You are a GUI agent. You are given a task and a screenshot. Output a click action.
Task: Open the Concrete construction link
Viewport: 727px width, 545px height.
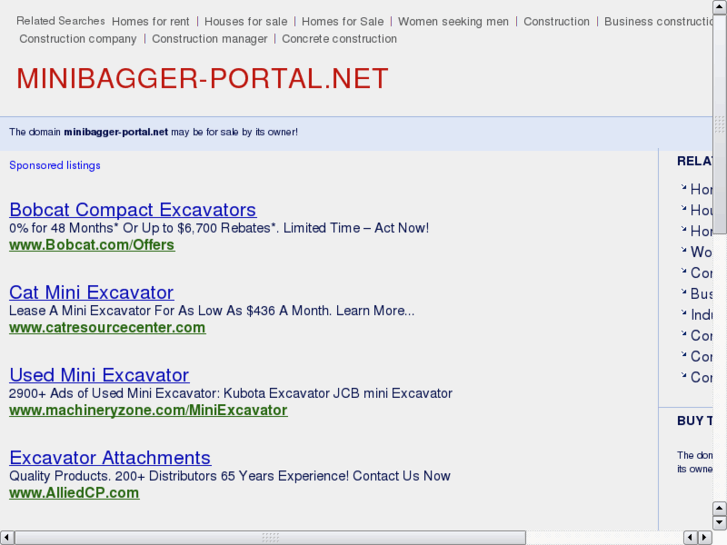click(339, 39)
